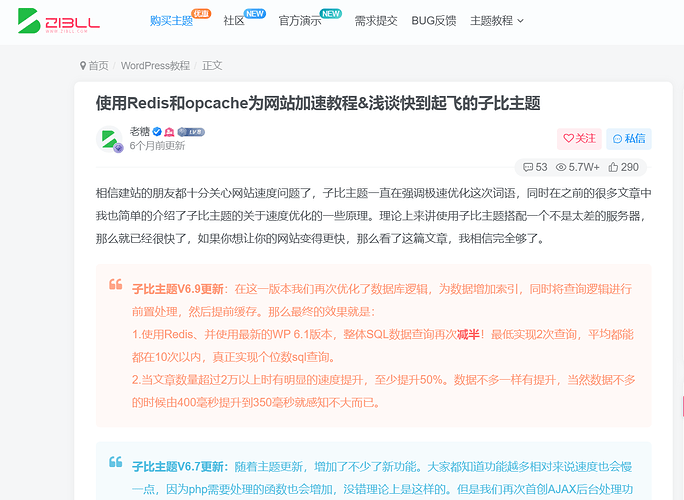Expand the 主题教程 dropdown menu
684x500 pixels.
pos(496,21)
